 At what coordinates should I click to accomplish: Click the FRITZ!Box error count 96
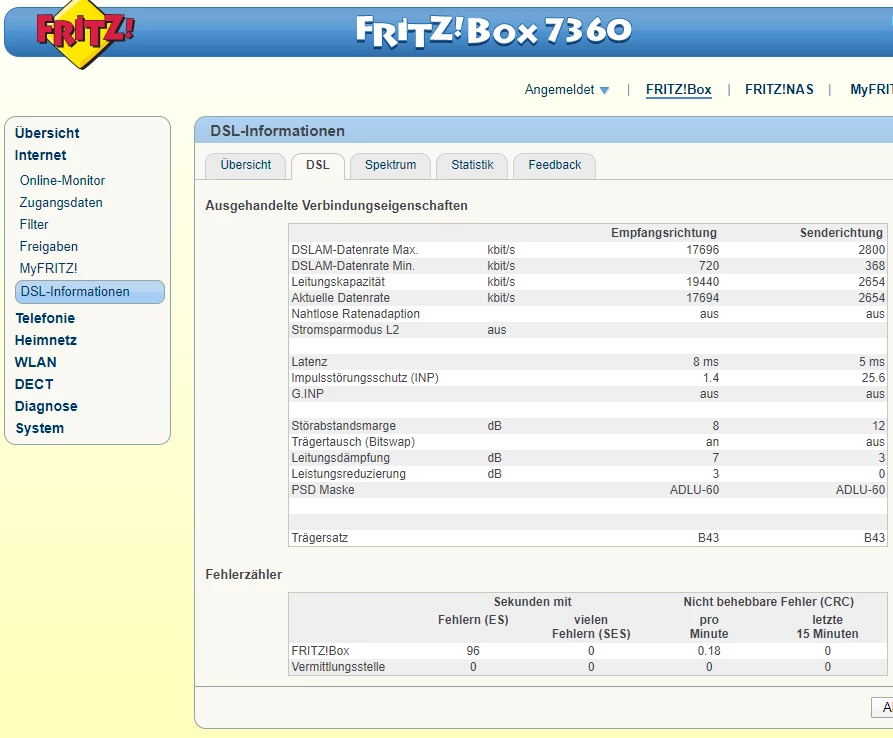[473, 651]
